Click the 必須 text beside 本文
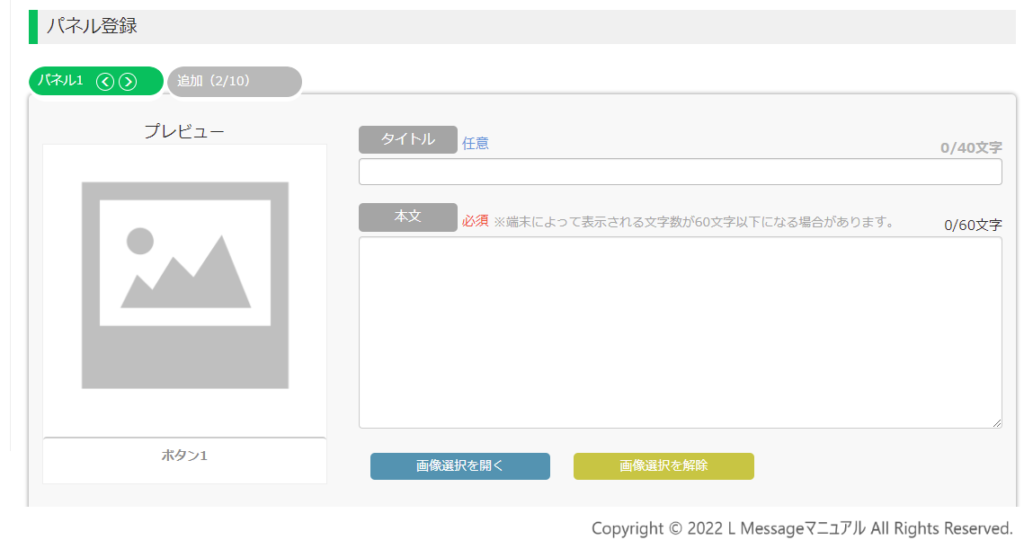Screen dimensions: 1024x549 point(475,221)
